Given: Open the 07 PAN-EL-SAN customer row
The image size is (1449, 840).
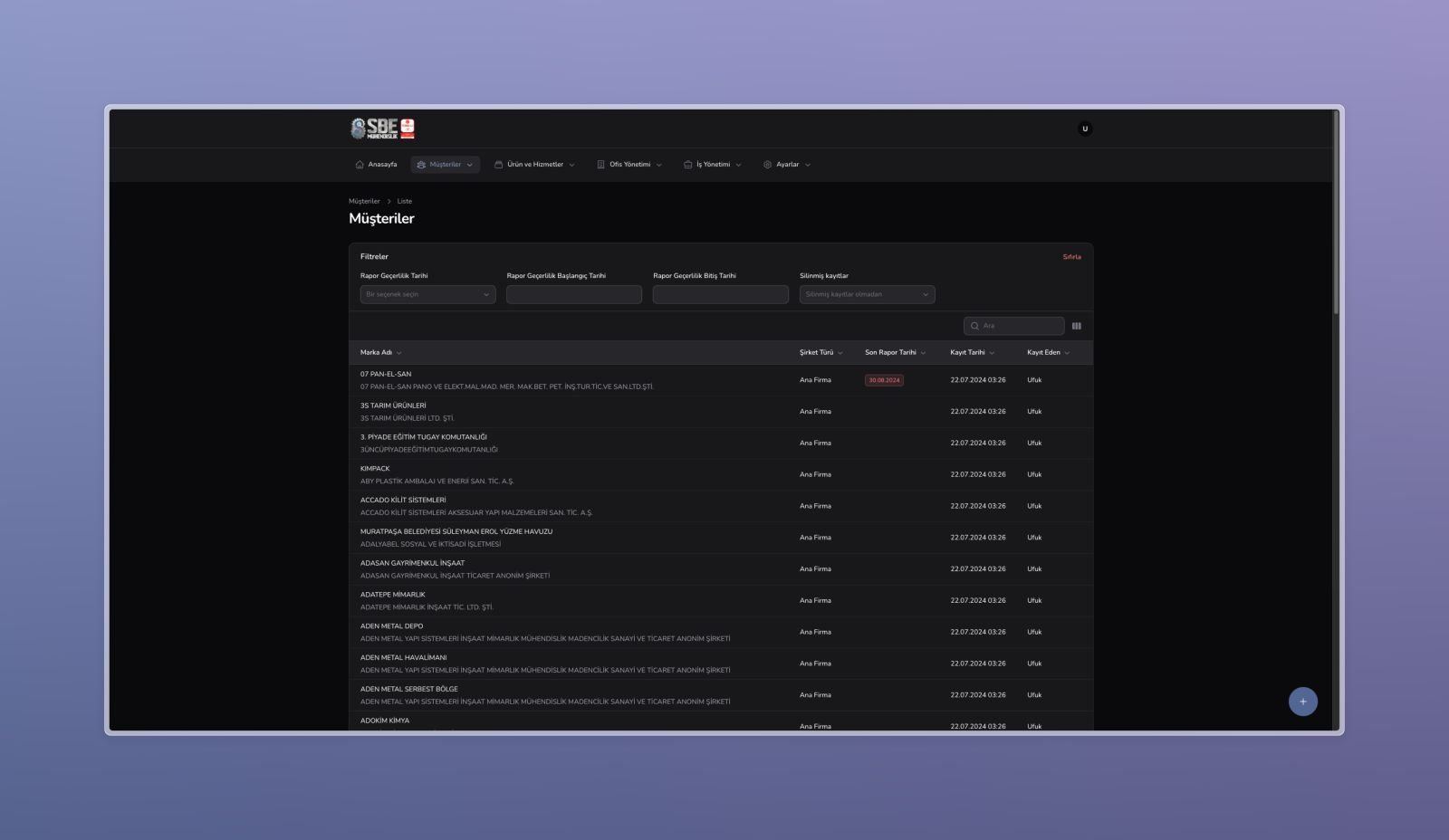Looking at the screenshot, I should click(386, 375).
